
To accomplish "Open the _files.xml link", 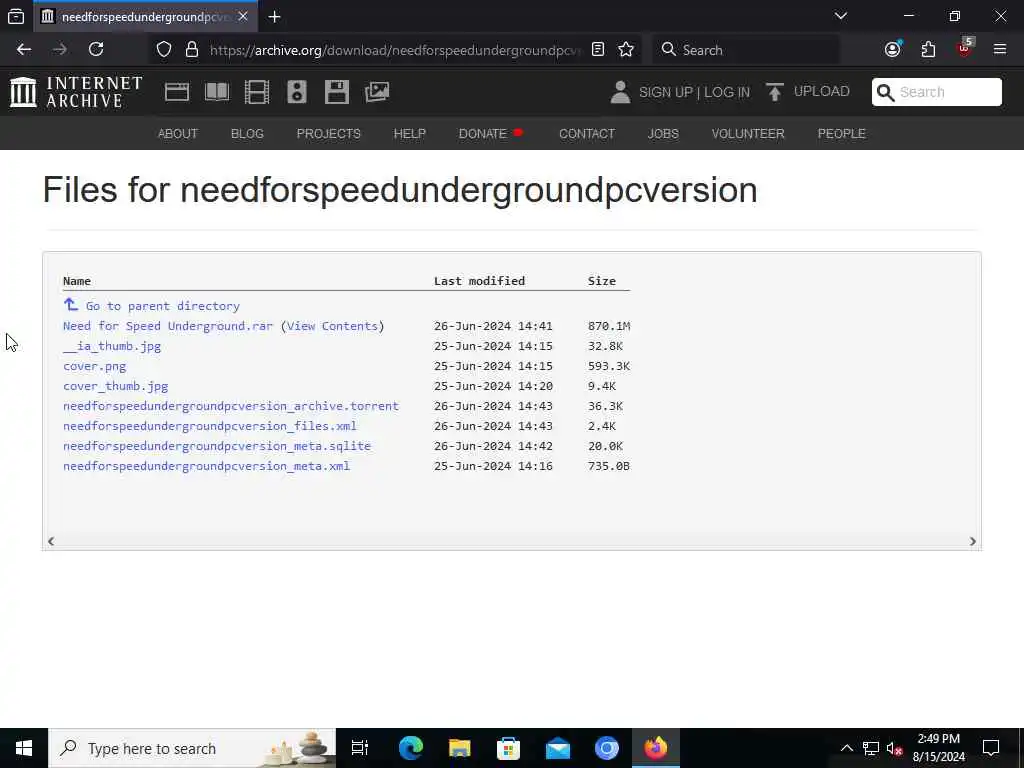I will [x=210, y=426].
